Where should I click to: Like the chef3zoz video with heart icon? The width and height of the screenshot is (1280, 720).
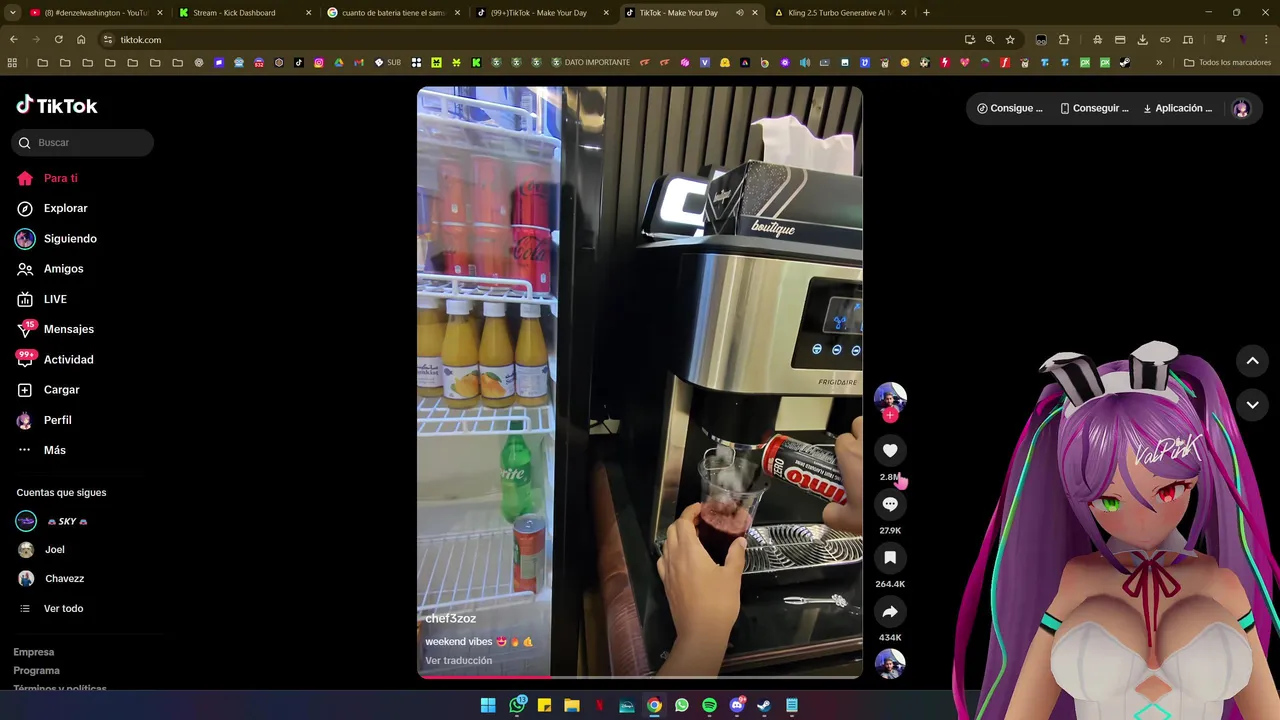[x=890, y=451]
